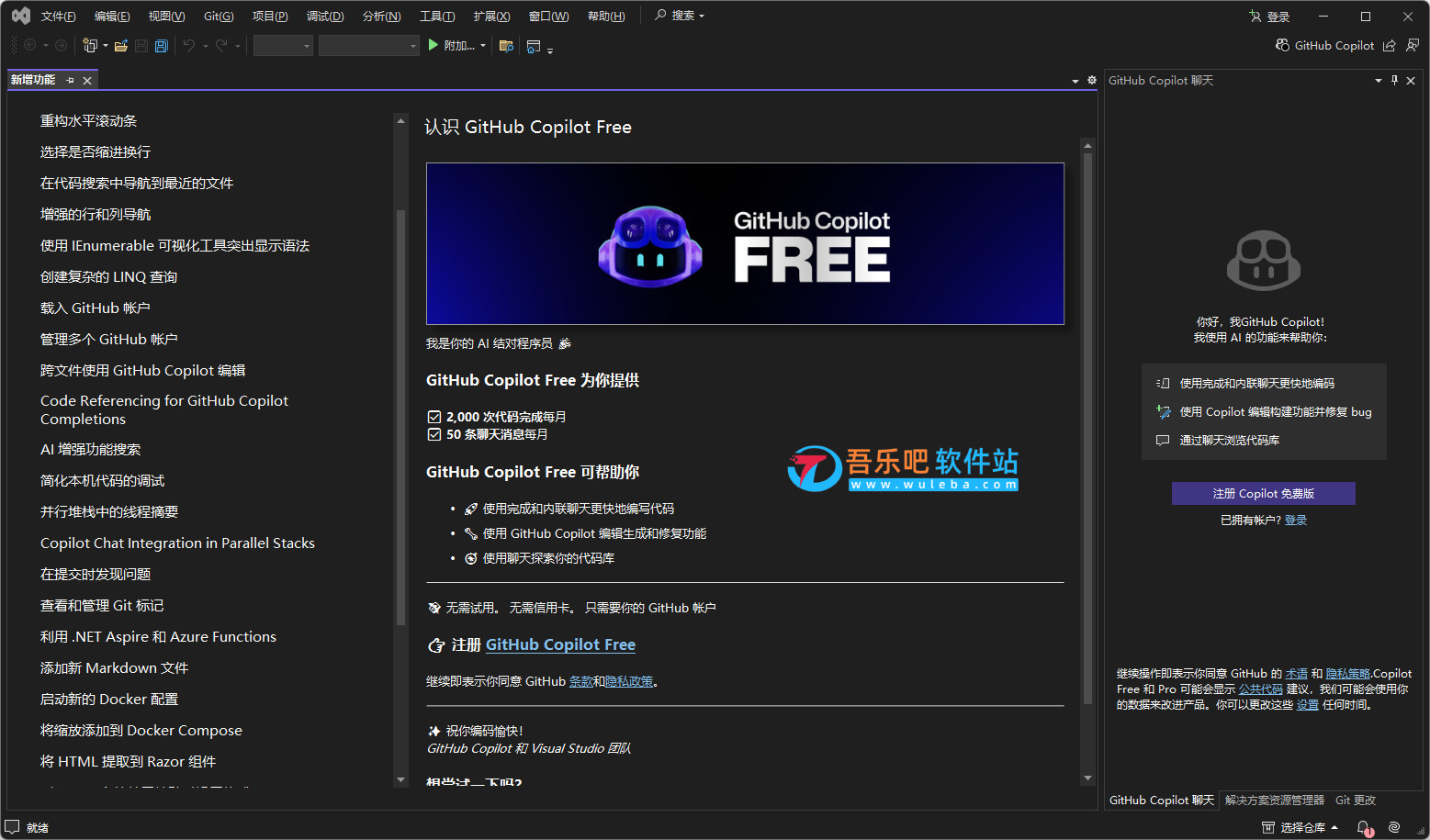Open the GitHub Copilot Free signup link

pyautogui.click(x=560, y=644)
